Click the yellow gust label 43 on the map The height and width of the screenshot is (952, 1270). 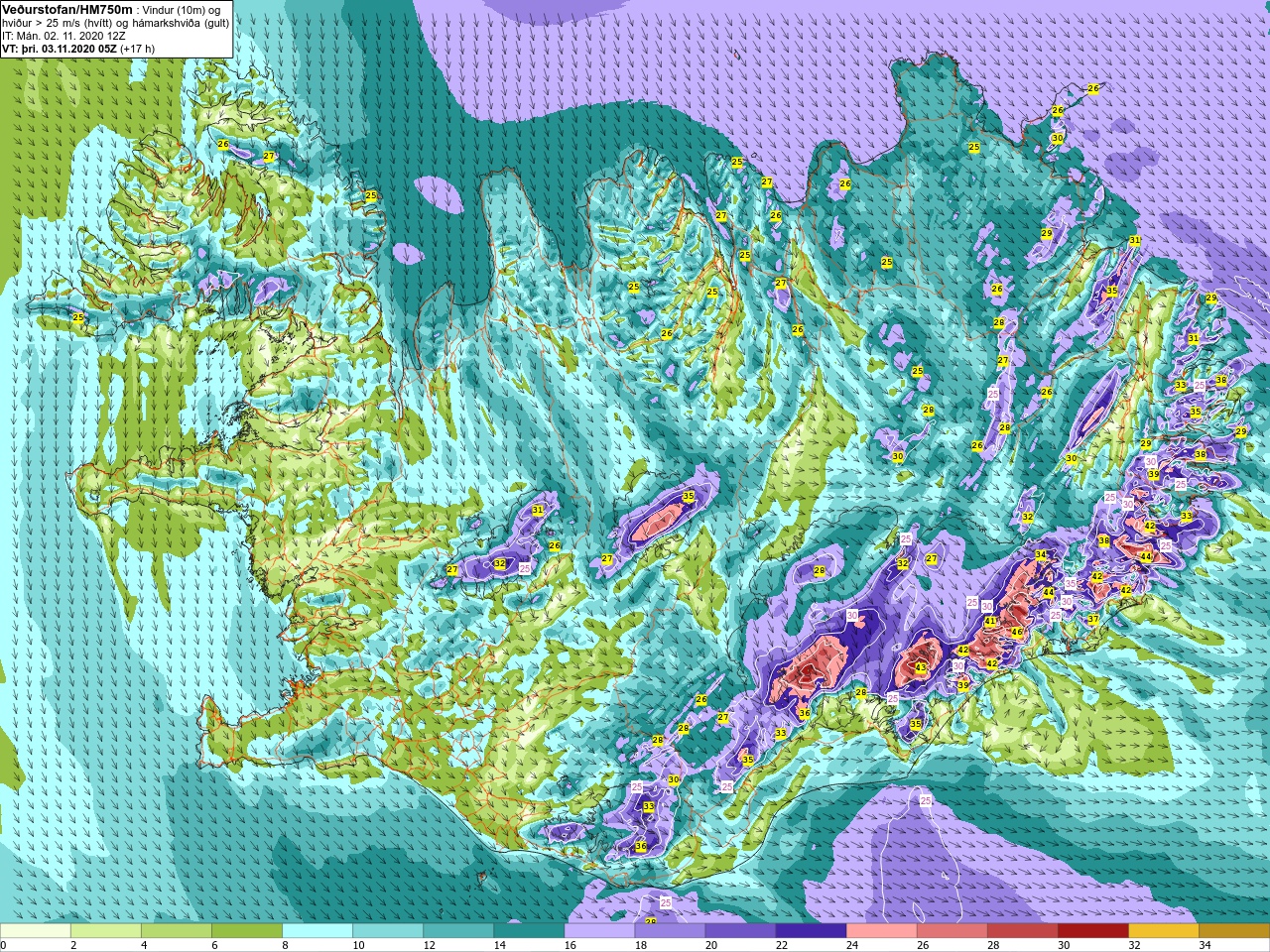tap(921, 668)
